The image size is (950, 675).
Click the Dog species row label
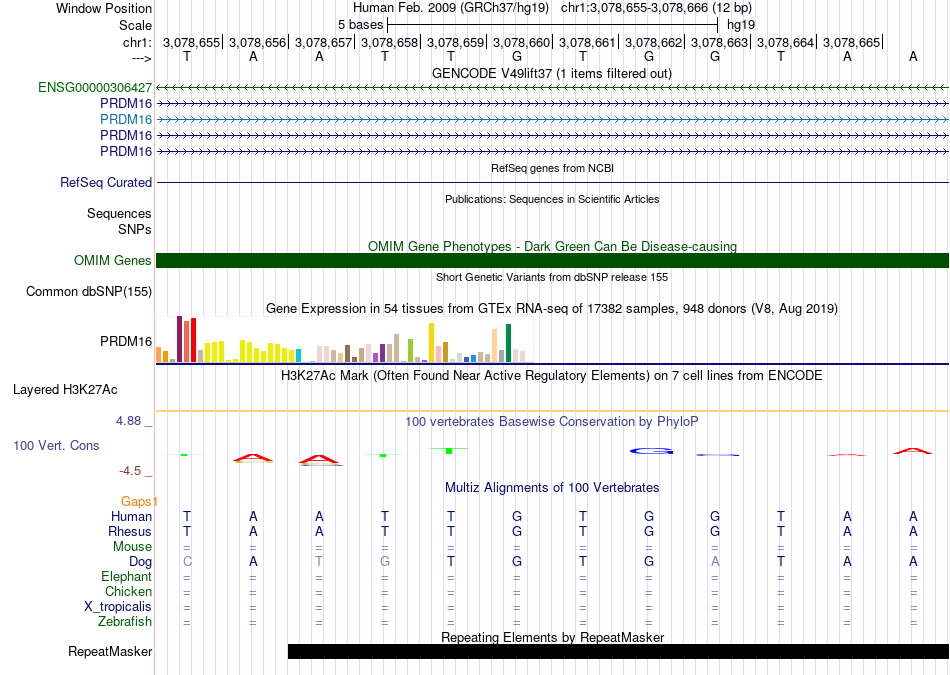click(x=140, y=562)
